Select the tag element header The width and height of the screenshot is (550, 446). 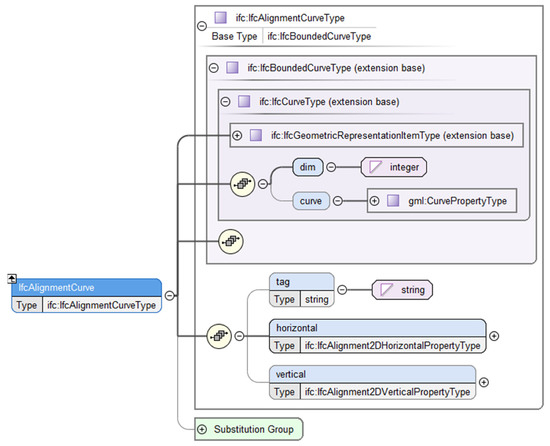pos(302,282)
